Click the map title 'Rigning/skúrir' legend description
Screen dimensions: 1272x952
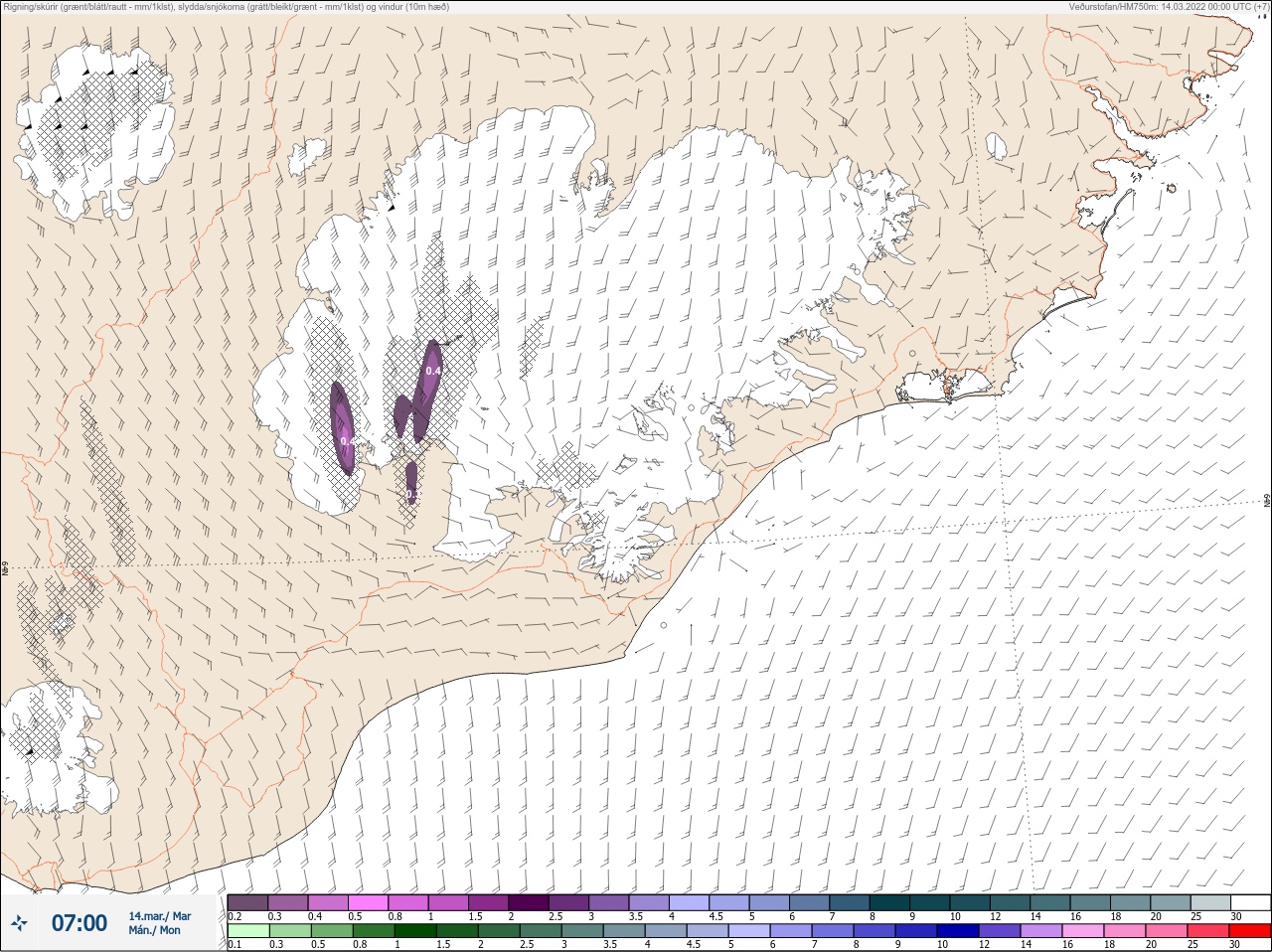coord(227,6)
